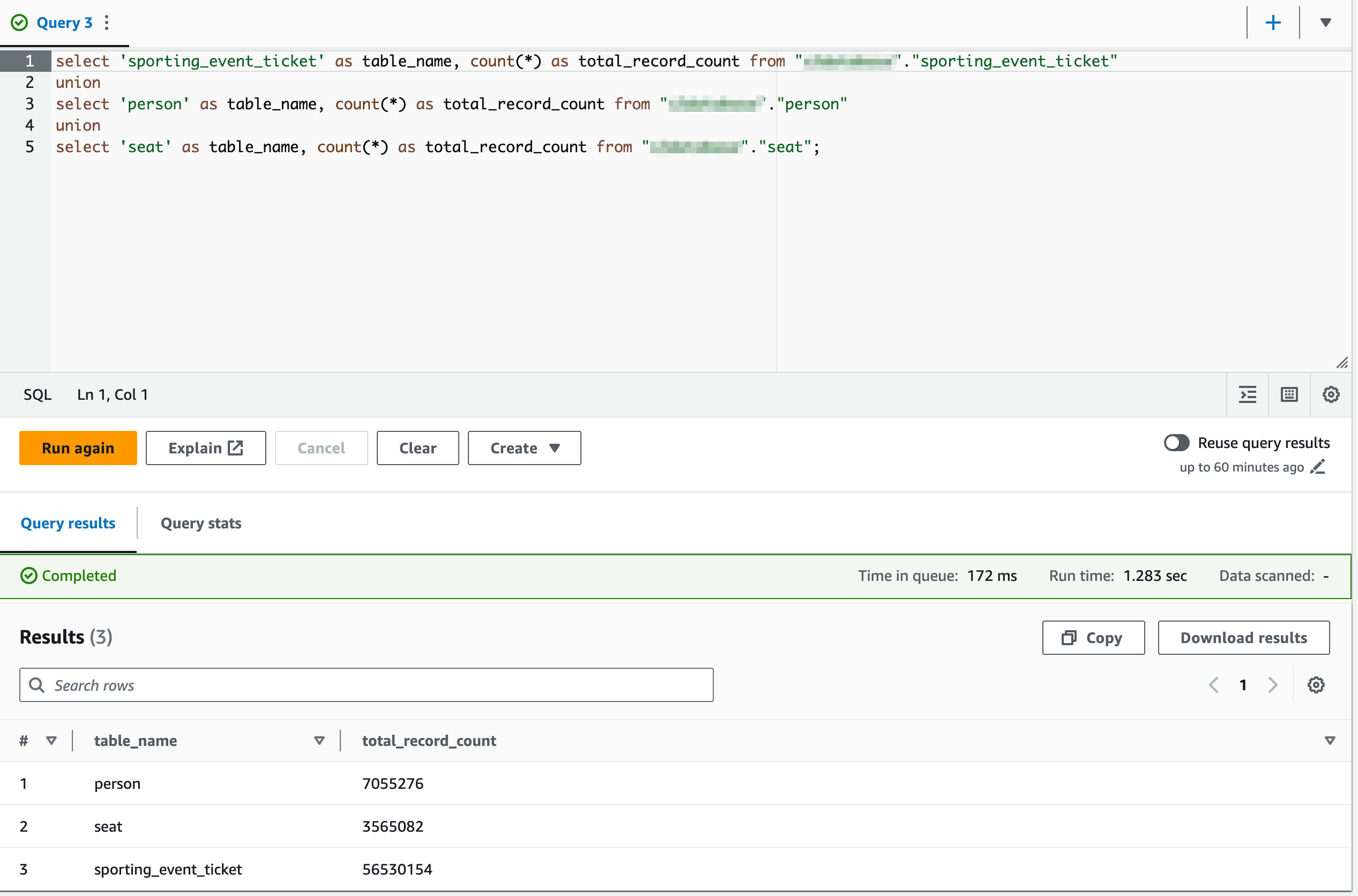The height and width of the screenshot is (896, 1358).
Task: Switch to the Query stats tab
Action: pos(200,523)
